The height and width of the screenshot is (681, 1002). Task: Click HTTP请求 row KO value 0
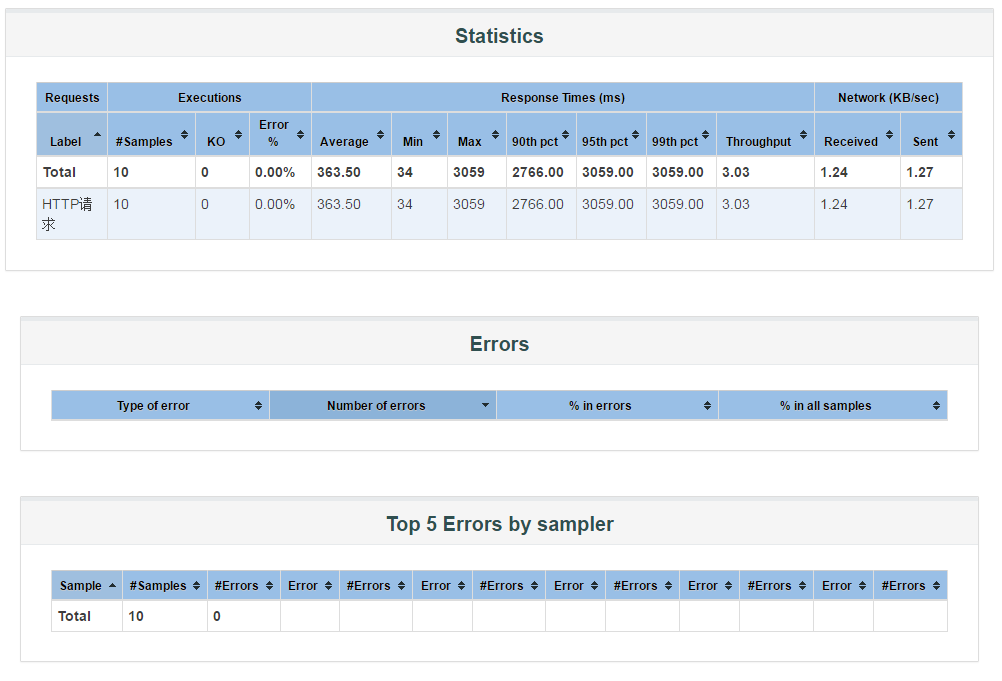[204, 204]
